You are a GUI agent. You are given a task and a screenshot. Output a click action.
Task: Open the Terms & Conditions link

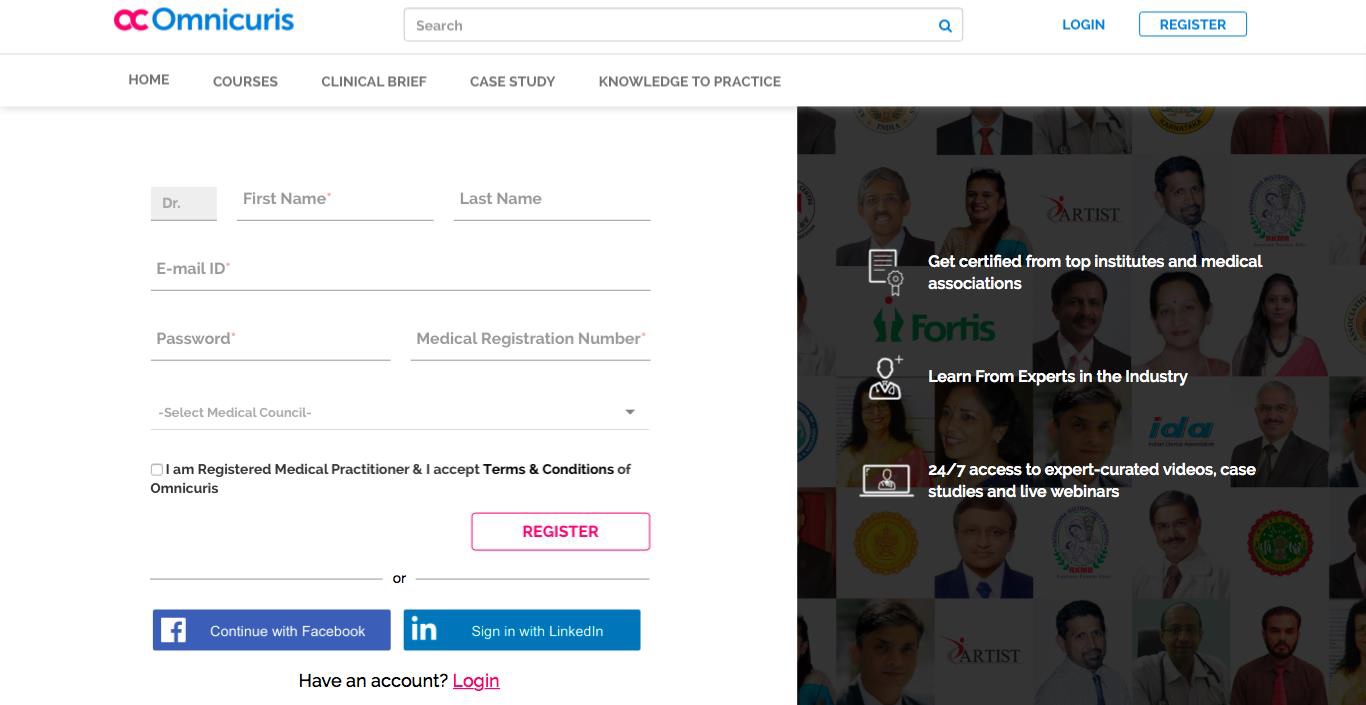pyautogui.click(x=548, y=469)
